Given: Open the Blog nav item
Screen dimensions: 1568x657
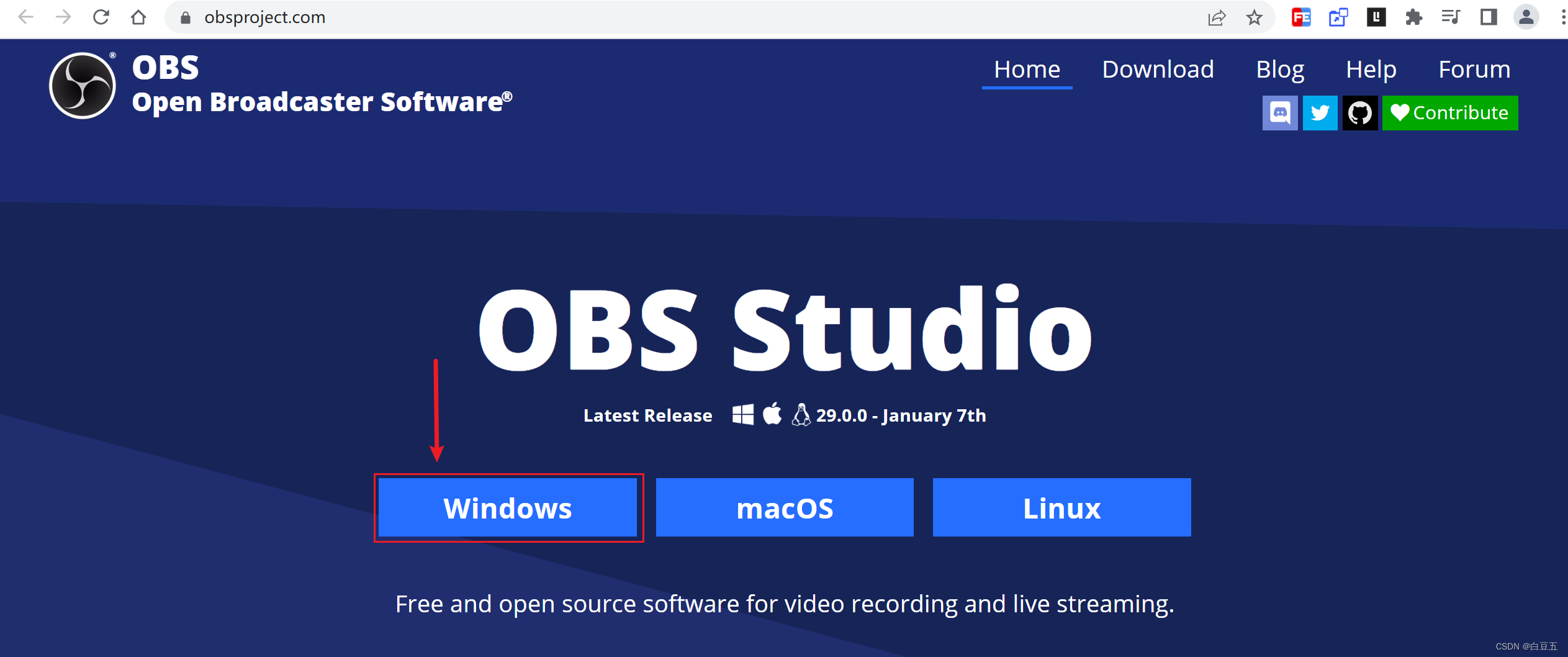Looking at the screenshot, I should (x=1280, y=70).
